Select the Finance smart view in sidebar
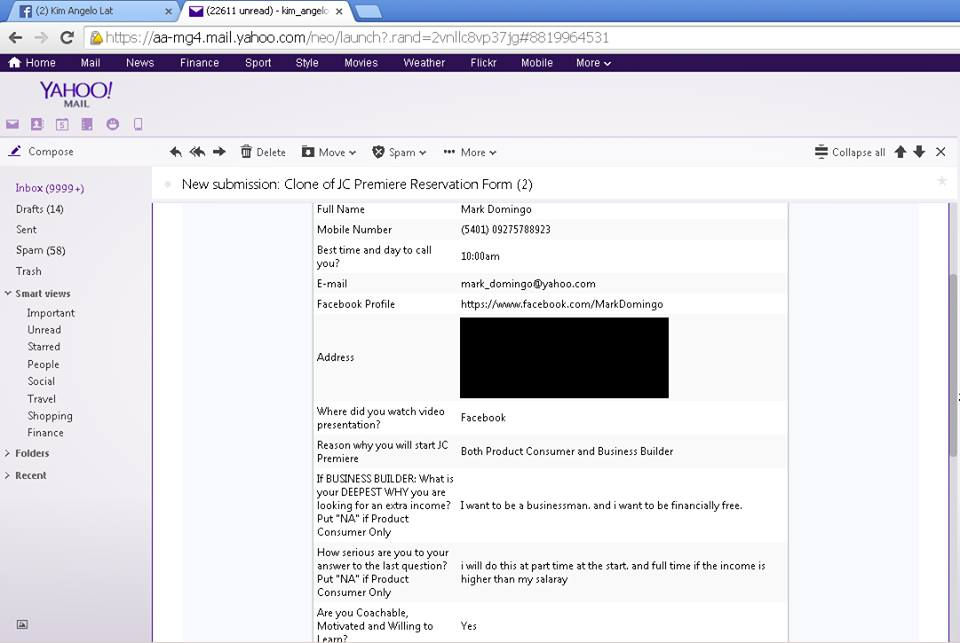The image size is (960, 643). [x=45, y=432]
